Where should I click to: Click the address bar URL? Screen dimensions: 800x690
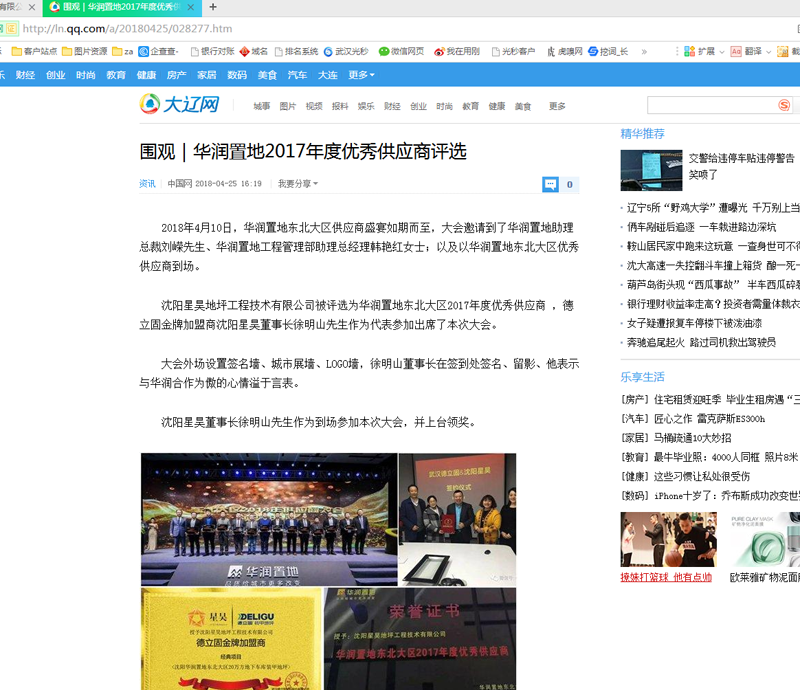(x=127, y=29)
